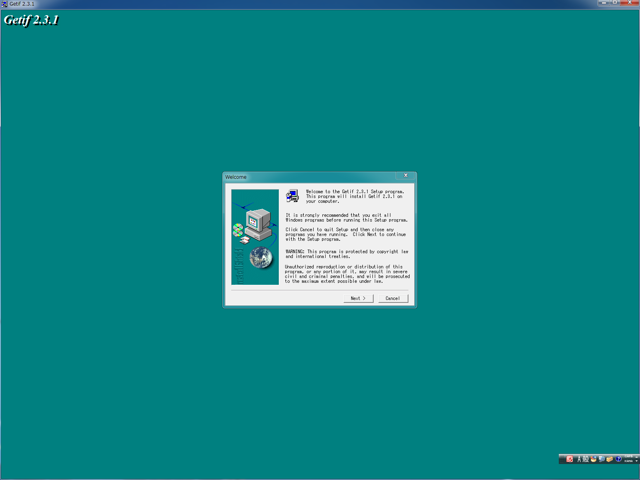Open the IME tools (toolbox) icon
Viewport: 640px width, 480px height.
610,459
